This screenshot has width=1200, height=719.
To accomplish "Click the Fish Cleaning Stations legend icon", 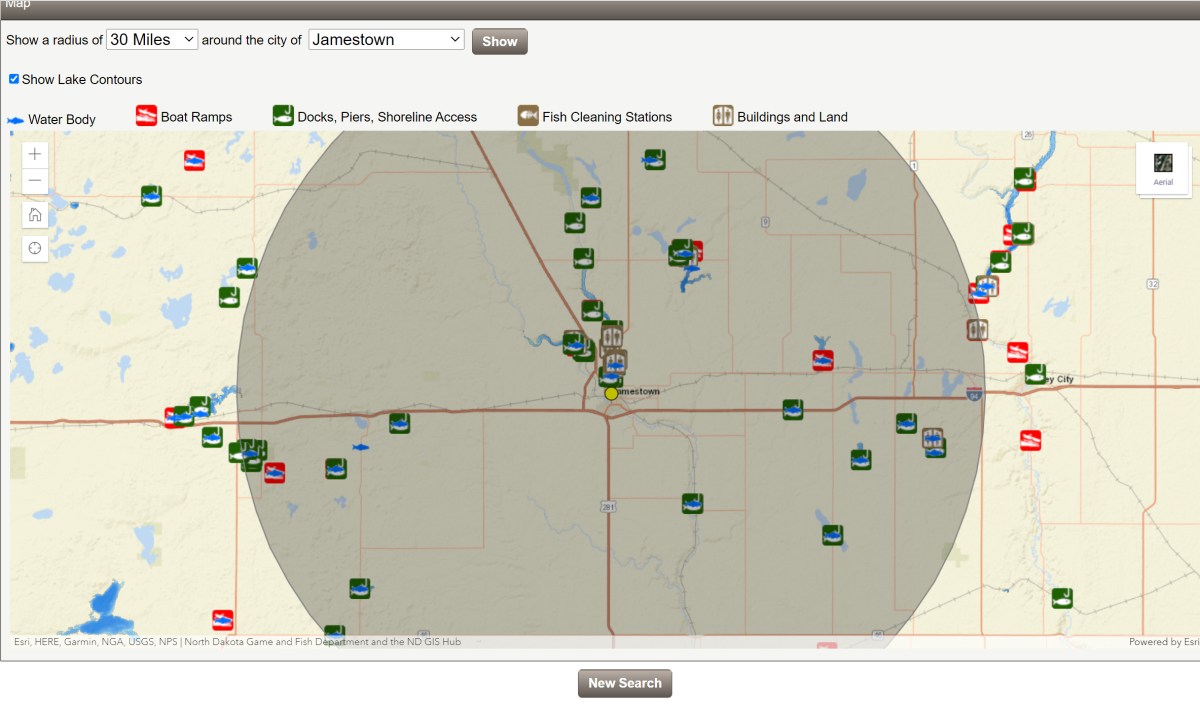I will [527, 115].
